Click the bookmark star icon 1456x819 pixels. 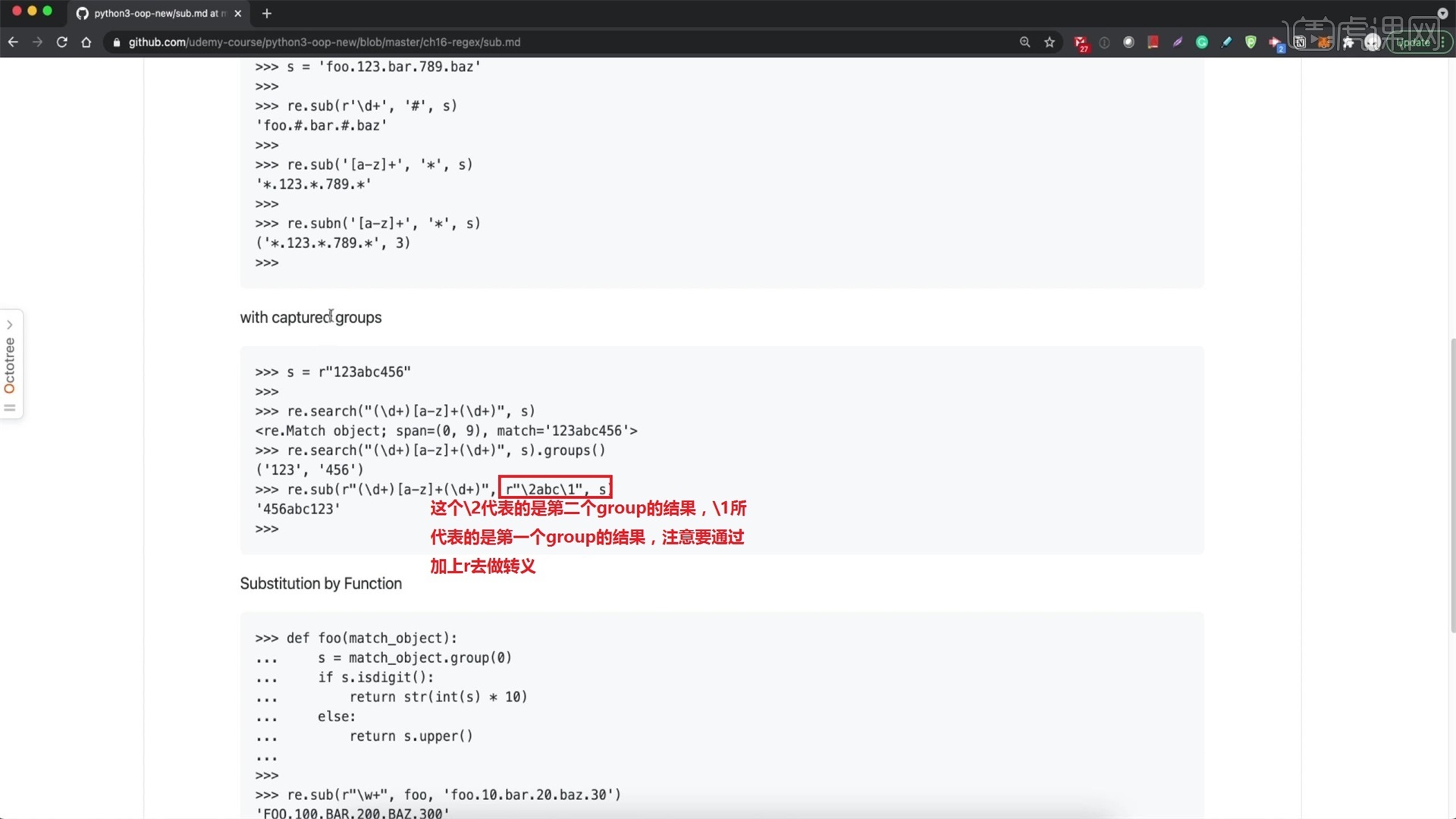(1050, 42)
